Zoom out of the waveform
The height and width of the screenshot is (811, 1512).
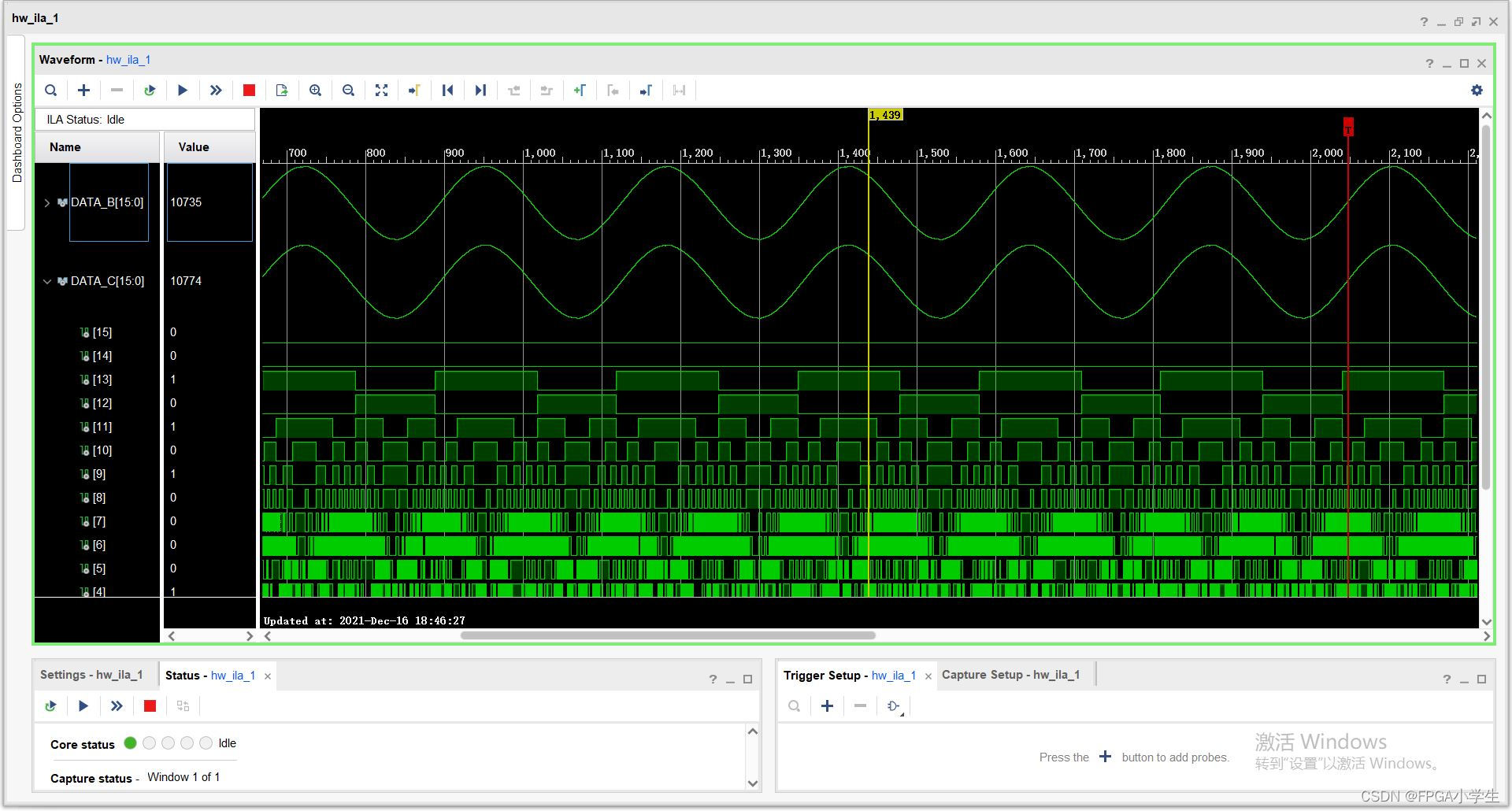(x=348, y=91)
